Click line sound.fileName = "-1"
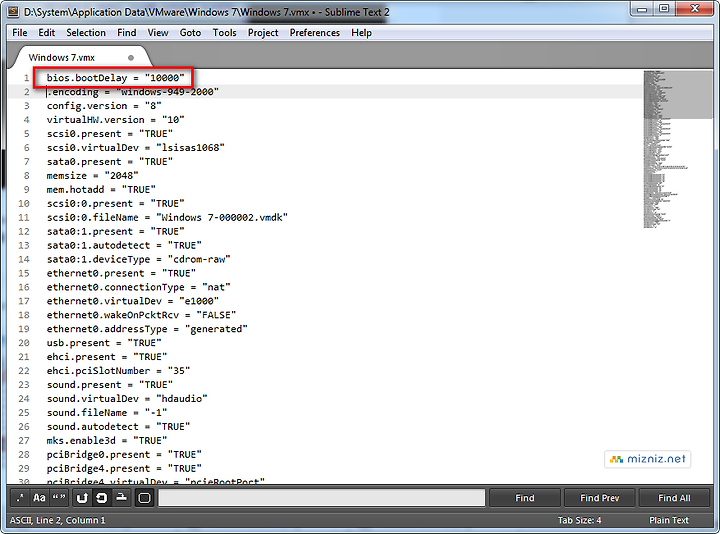 pyautogui.click(x=107, y=413)
